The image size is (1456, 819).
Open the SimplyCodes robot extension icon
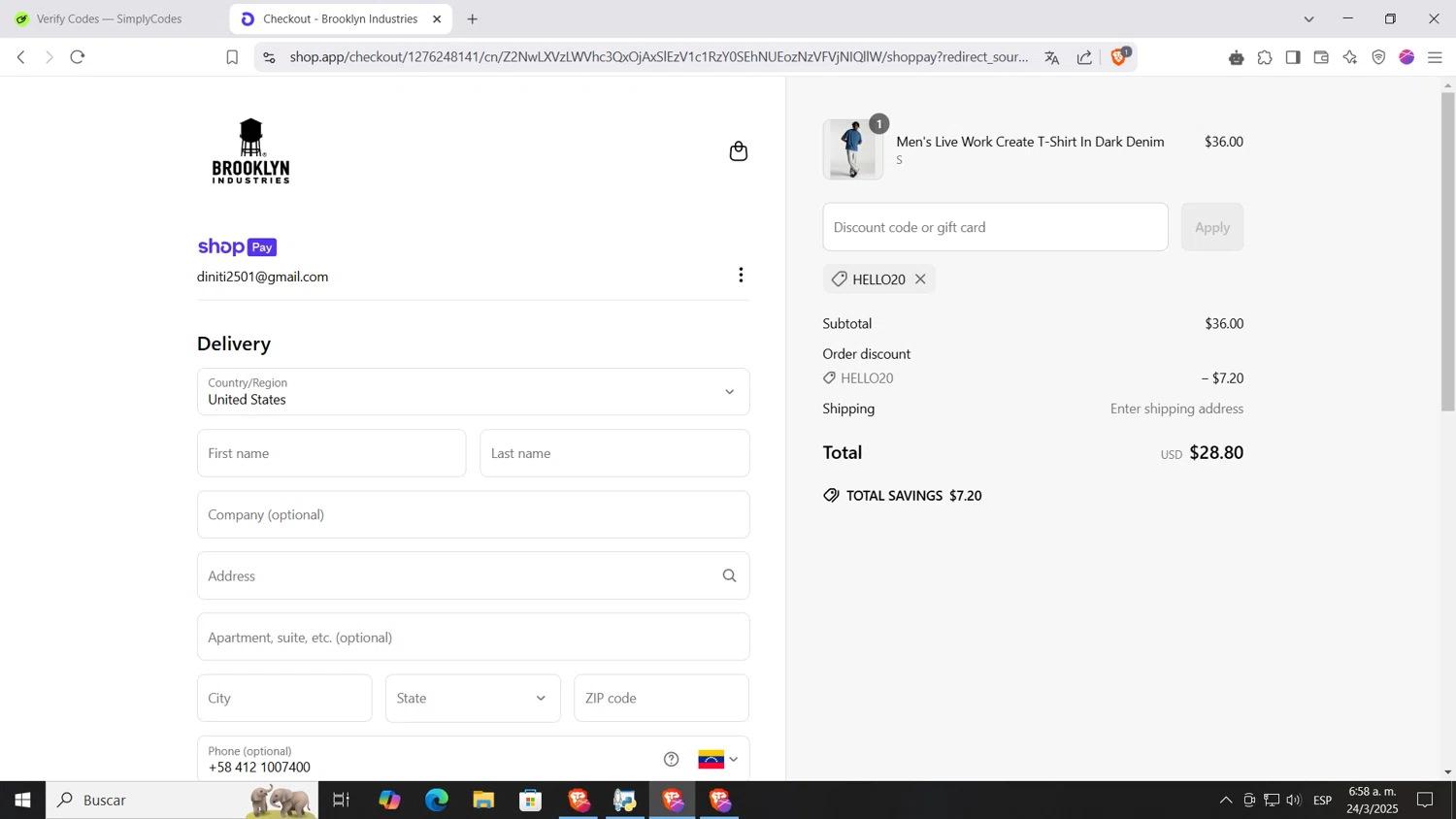pos(1236,57)
